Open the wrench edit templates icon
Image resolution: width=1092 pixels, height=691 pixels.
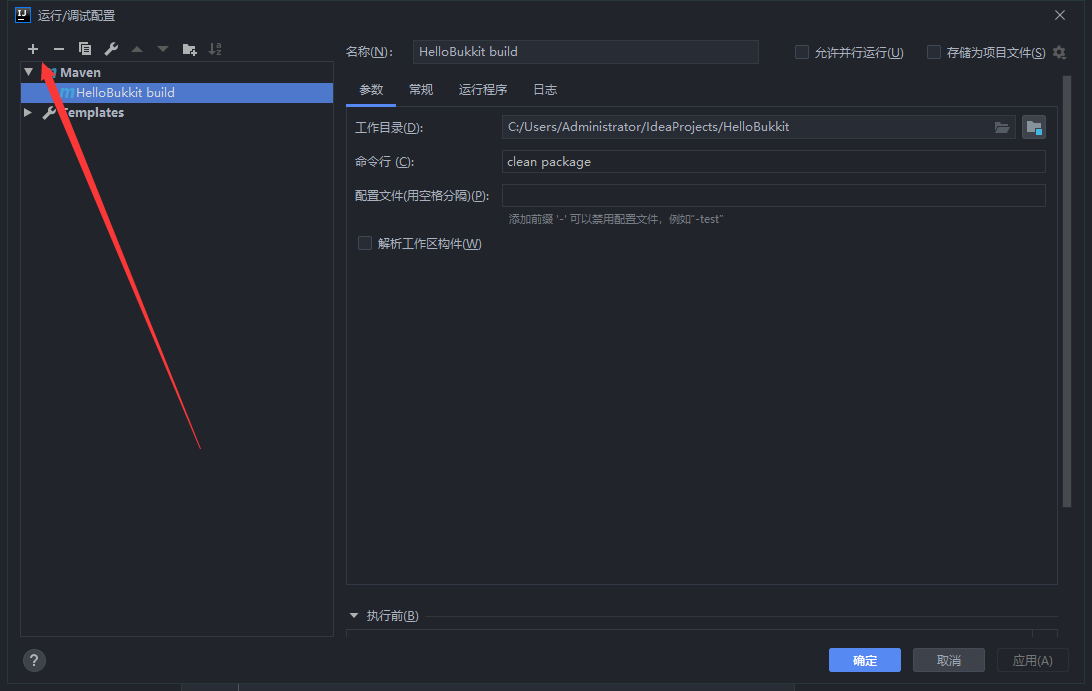[x=111, y=49]
